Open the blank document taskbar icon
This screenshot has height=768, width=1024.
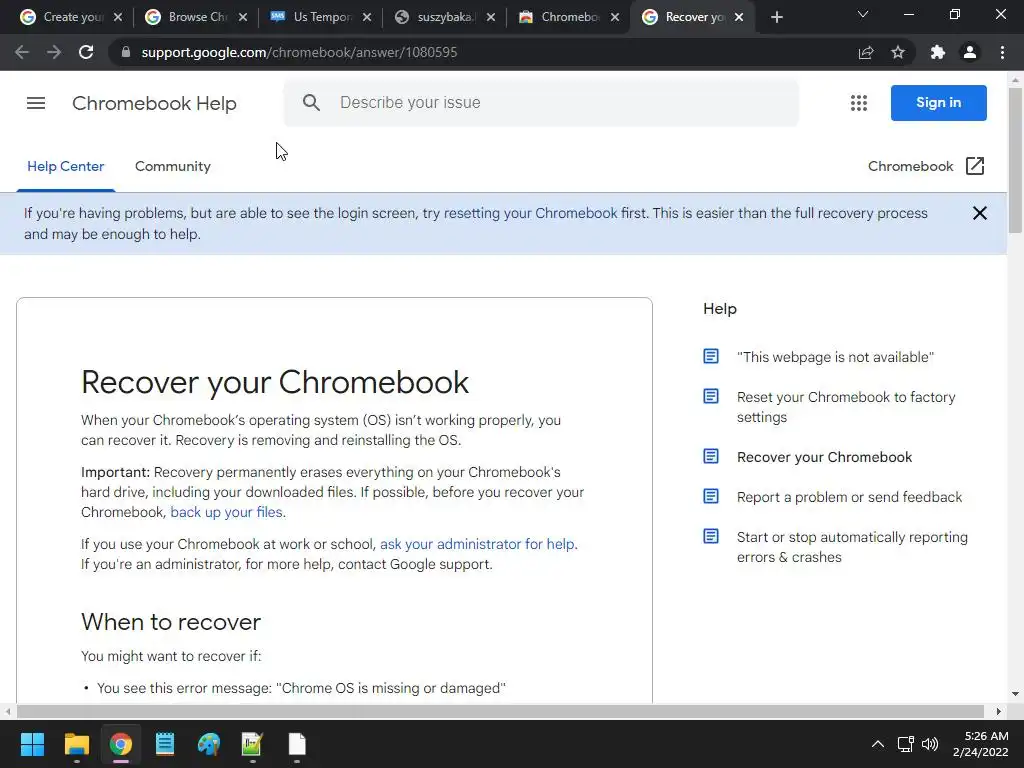click(297, 744)
